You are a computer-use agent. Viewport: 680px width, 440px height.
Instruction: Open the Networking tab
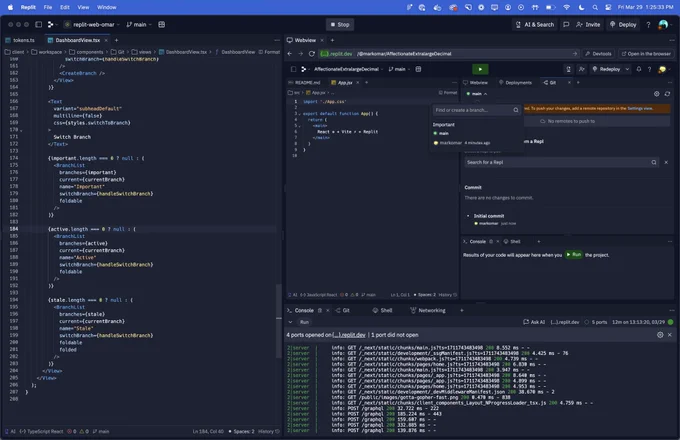coord(428,310)
